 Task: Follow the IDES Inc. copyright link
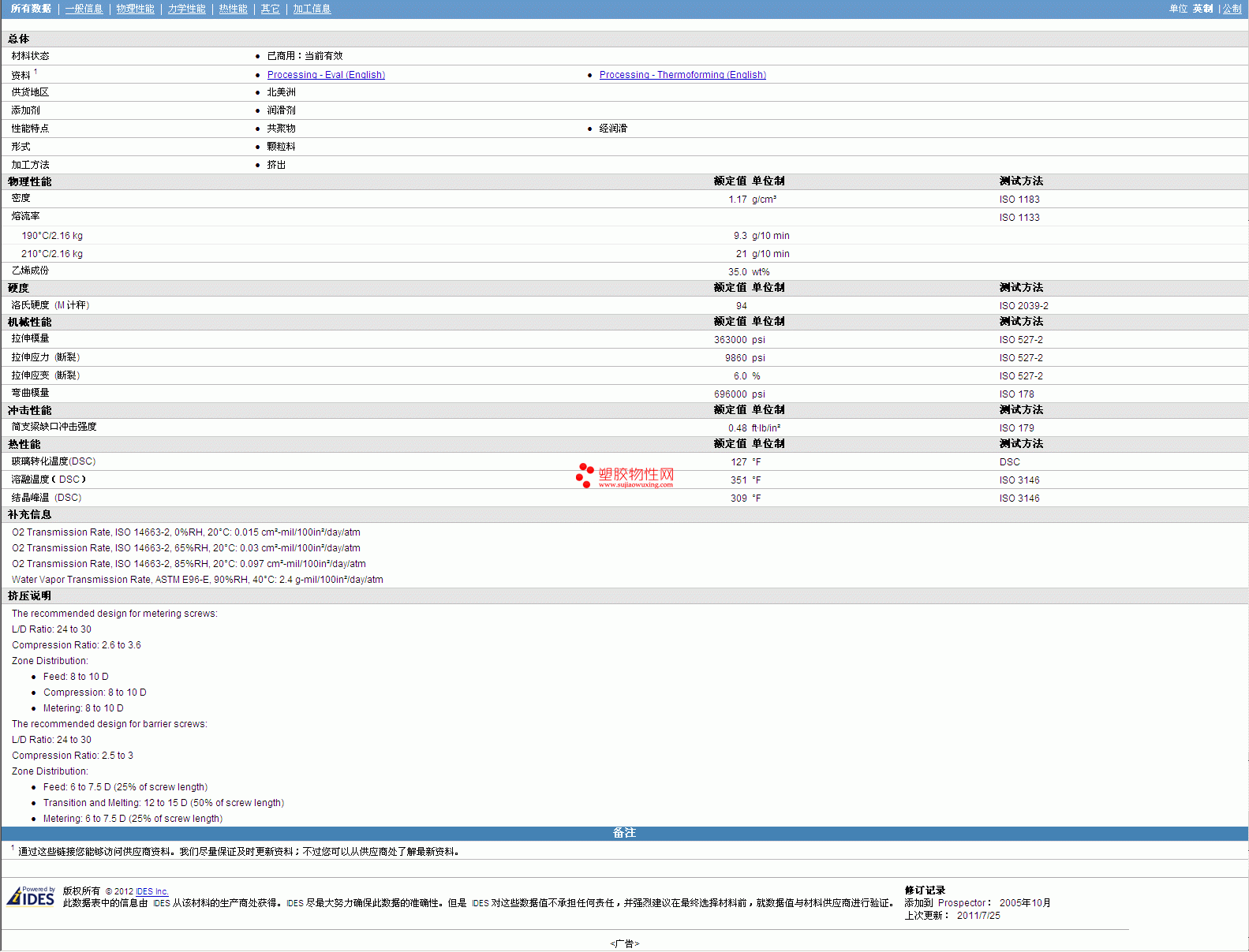(152, 892)
